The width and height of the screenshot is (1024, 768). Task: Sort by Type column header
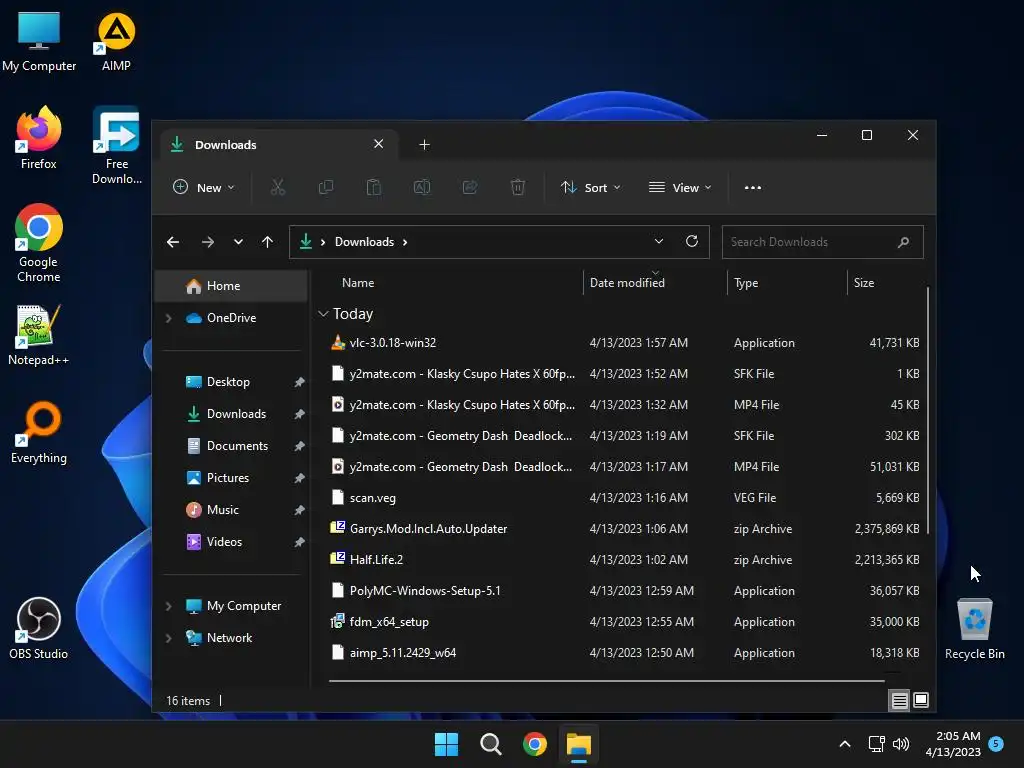point(746,283)
